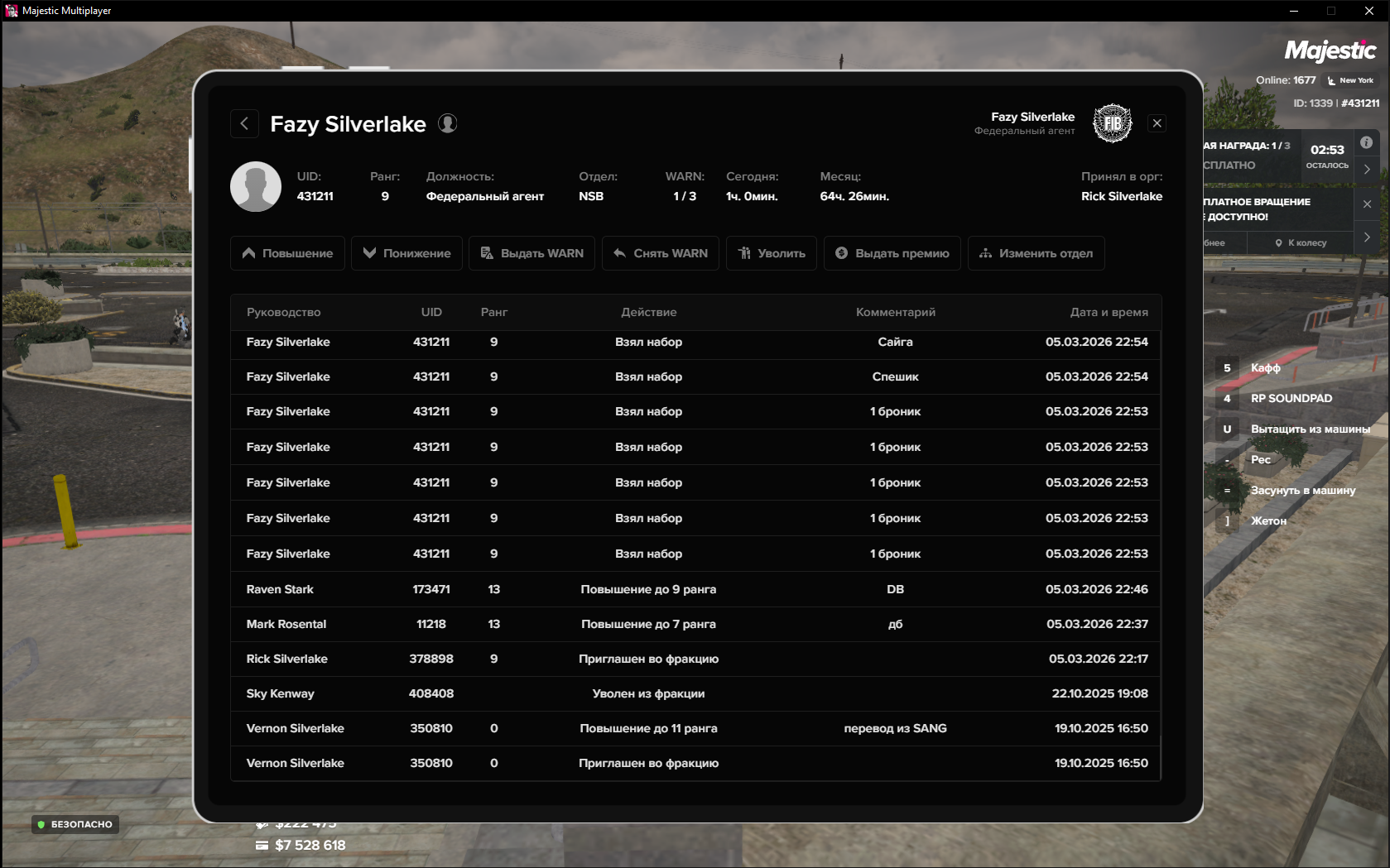Click the Действие column header
The image size is (1390, 868).
[648, 312]
